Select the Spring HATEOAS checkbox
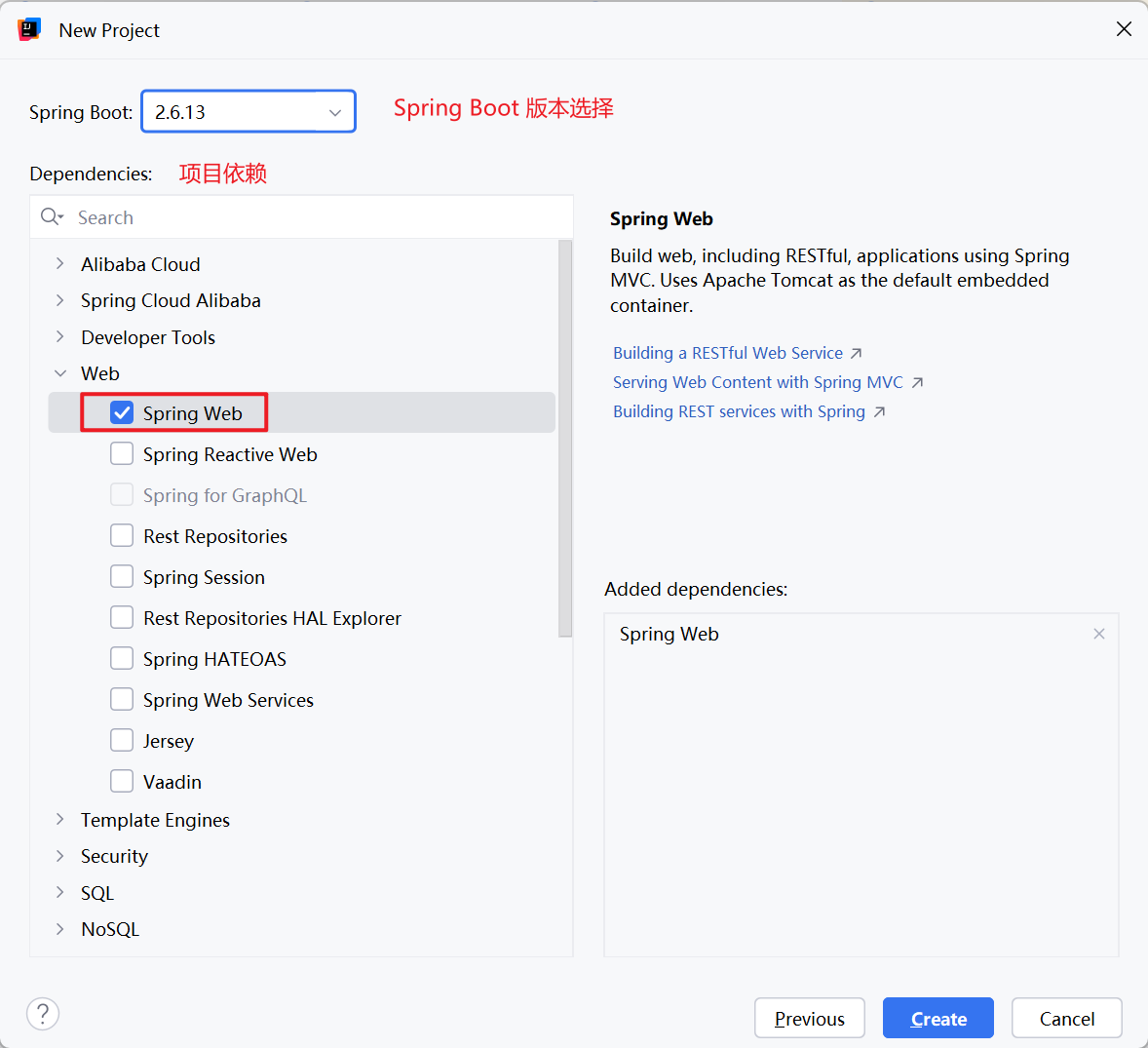This screenshot has height=1048, width=1148. [122, 659]
